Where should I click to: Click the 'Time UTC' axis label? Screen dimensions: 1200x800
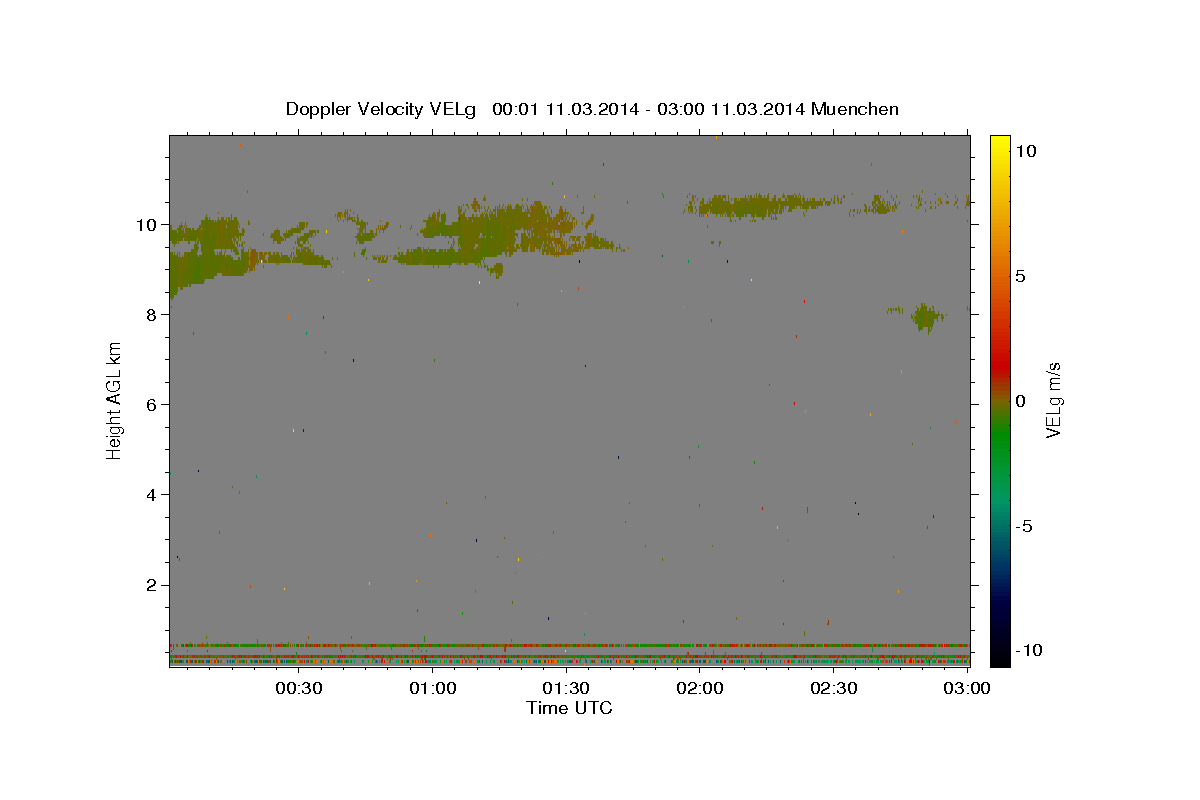click(569, 708)
